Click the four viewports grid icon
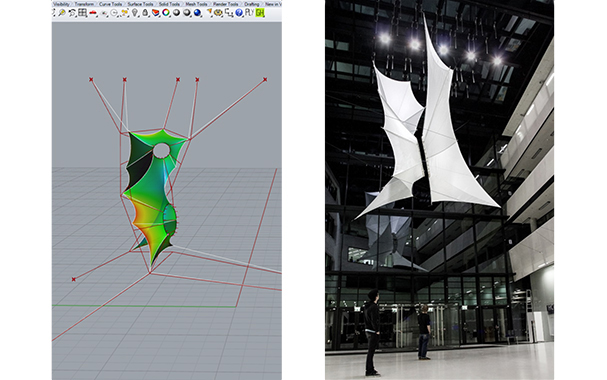 tap(82, 13)
